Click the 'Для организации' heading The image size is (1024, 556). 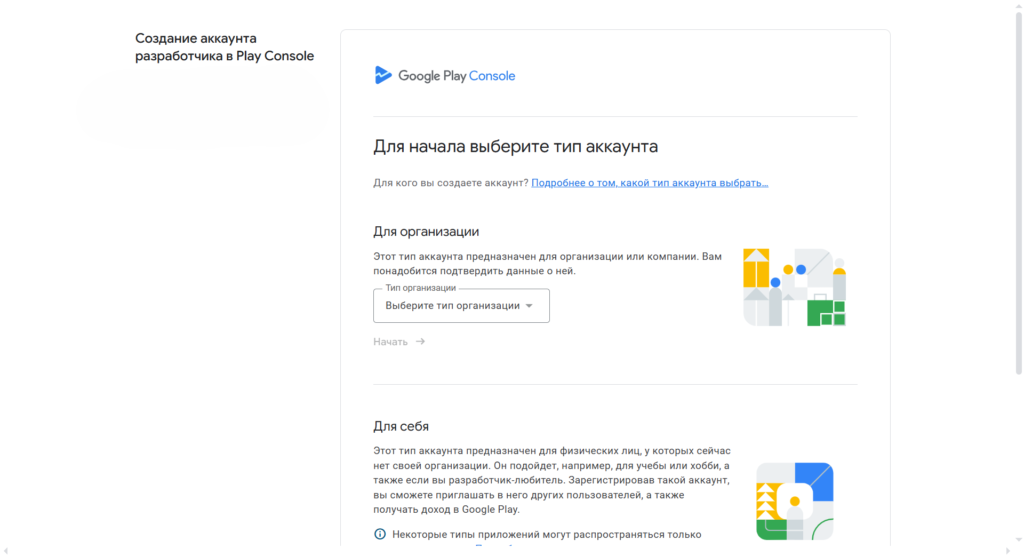pos(426,231)
